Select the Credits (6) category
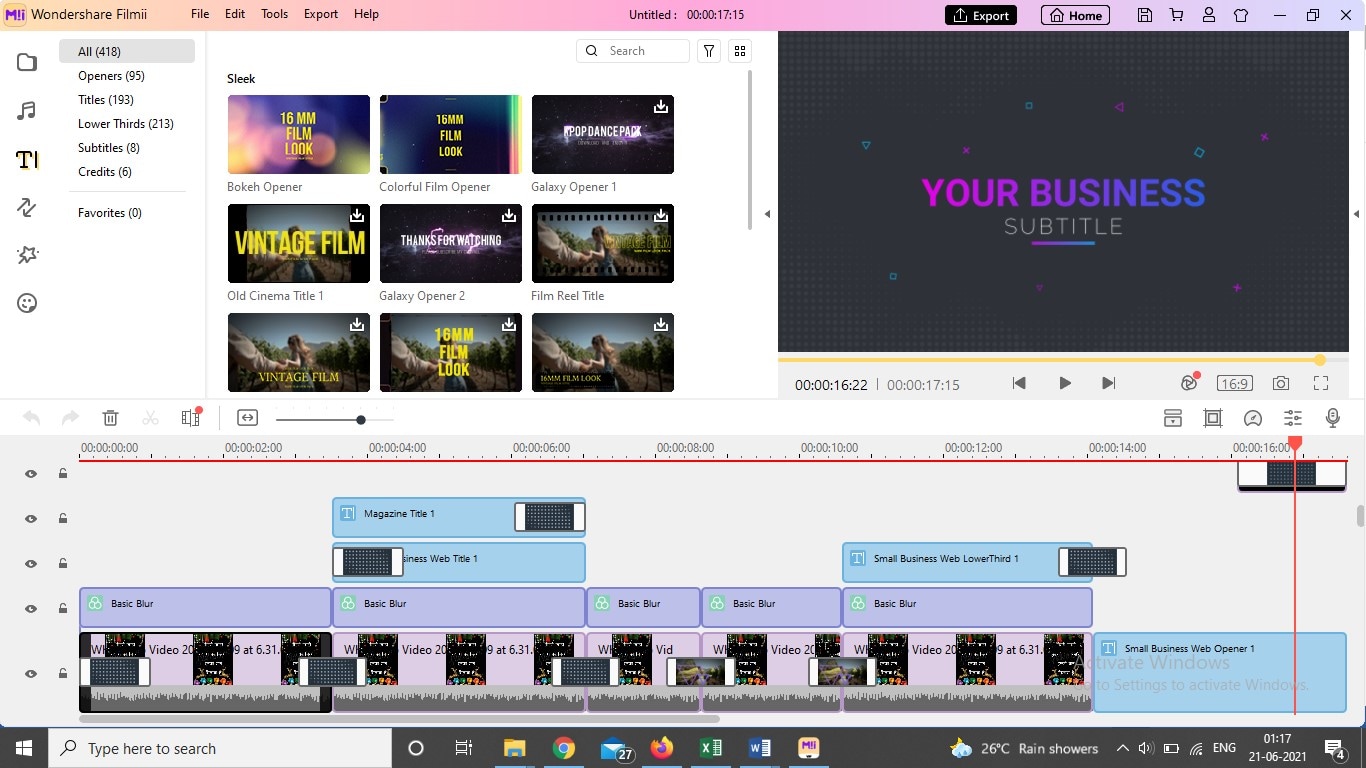 105,172
